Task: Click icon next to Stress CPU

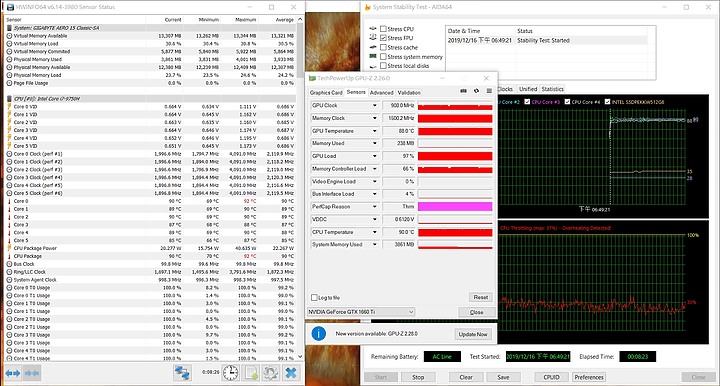Action: tap(373, 28)
